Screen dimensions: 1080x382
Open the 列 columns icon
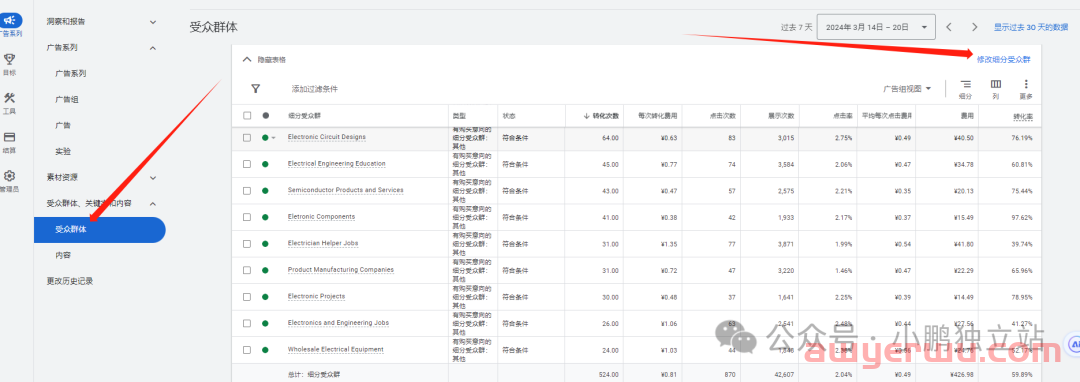point(996,84)
